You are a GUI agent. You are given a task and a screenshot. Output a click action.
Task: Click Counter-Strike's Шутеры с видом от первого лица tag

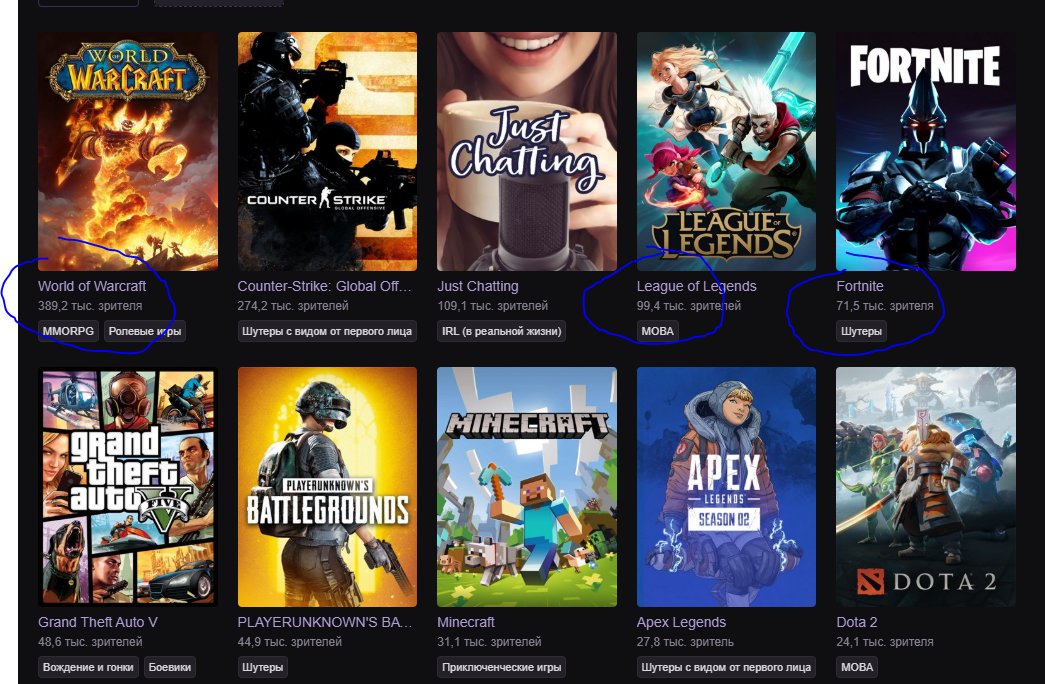[x=327, y=331]
